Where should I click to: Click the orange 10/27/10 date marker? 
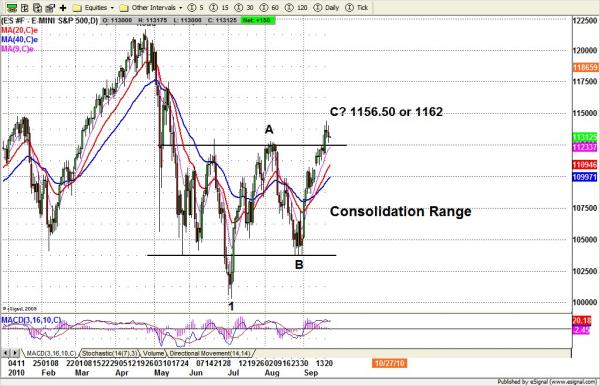[390, 363]
